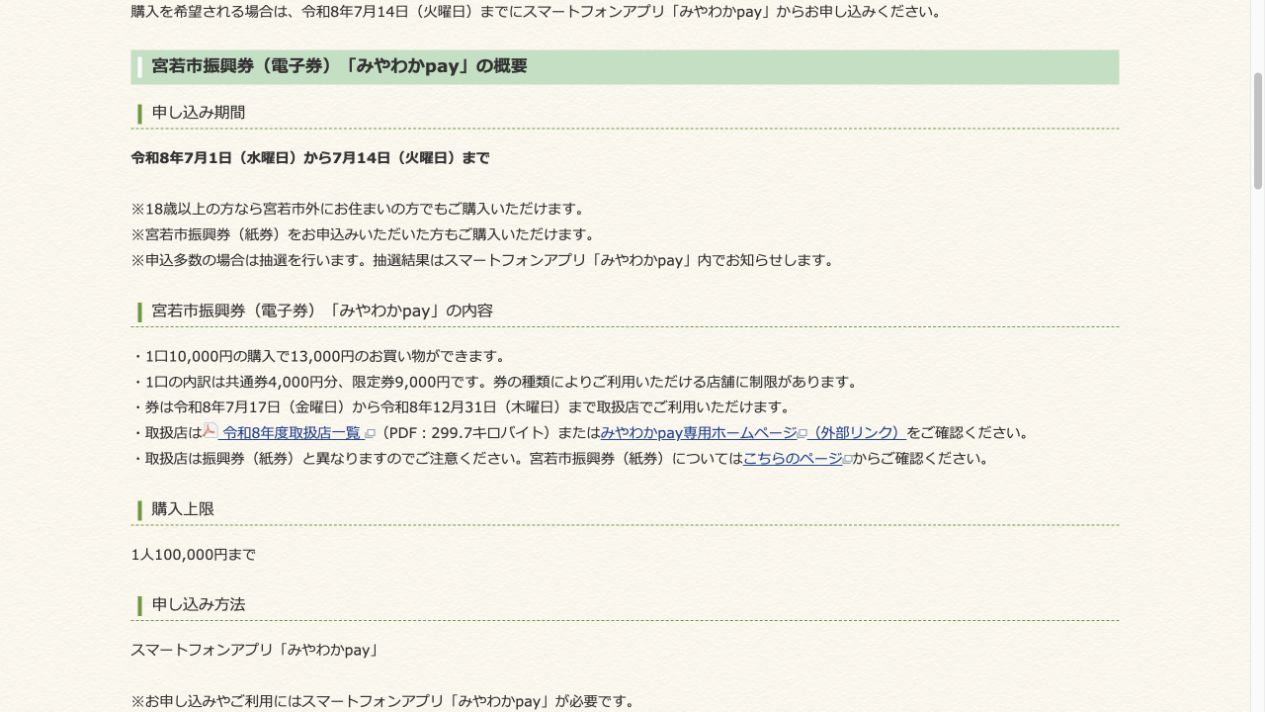Click the 購入上限 subheading

(183, 509)
